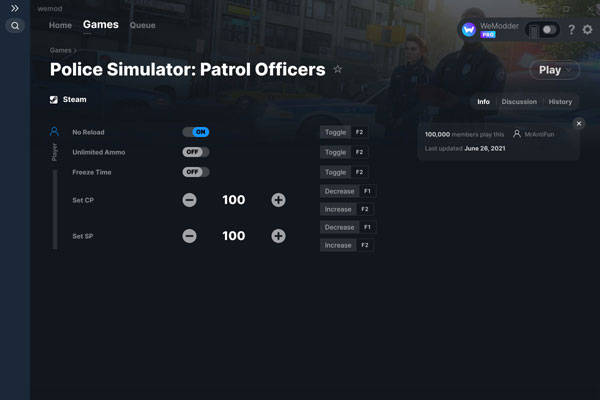This screenshot has height=400, width=600.
Task: Click the Unlimited Ammo cheat label
Action: click(99, 152)
